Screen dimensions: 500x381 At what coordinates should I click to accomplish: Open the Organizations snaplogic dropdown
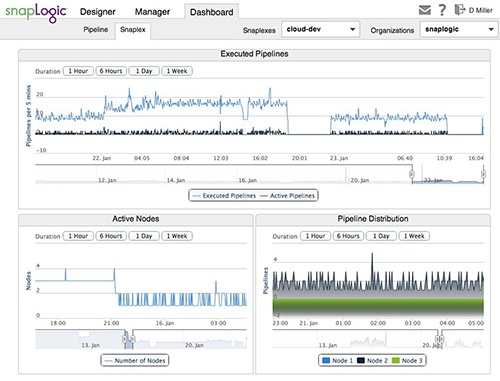(x=459, y=29)
